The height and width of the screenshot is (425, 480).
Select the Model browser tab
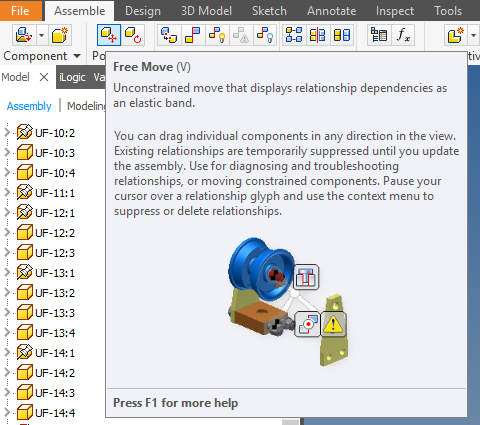15,77
